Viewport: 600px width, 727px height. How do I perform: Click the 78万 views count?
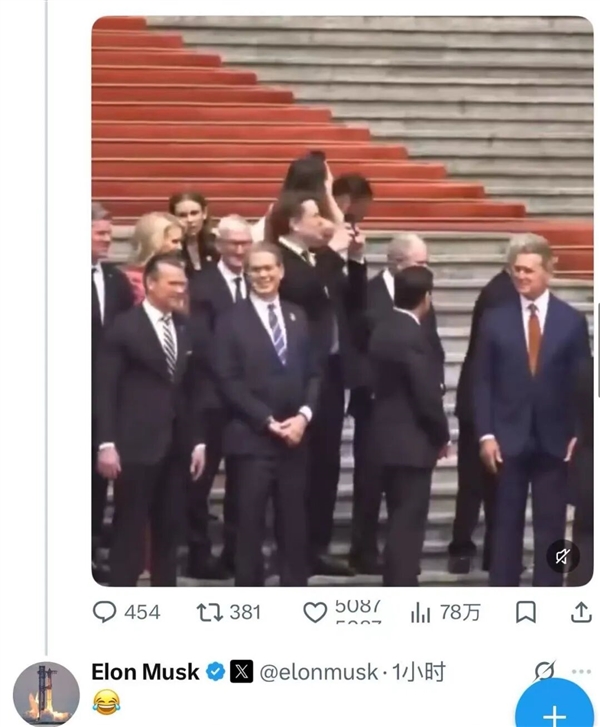460,612
